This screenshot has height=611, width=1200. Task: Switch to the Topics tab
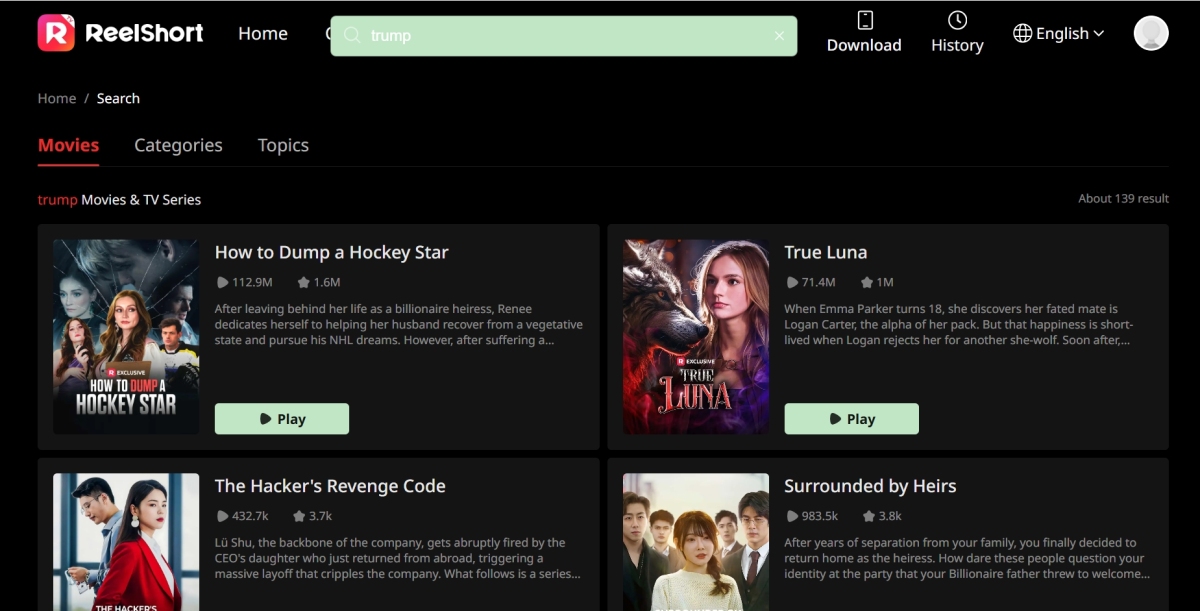coord(283,145)
